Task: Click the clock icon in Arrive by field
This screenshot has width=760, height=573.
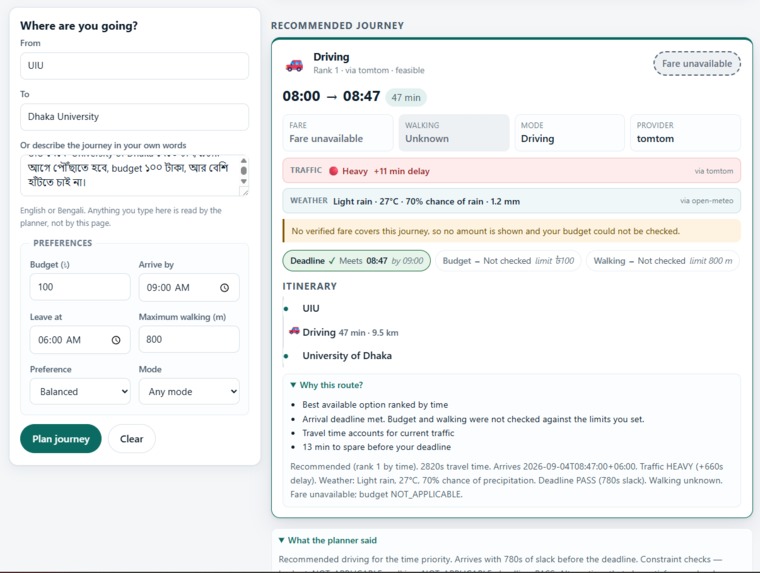Action: tap(224, 287)
